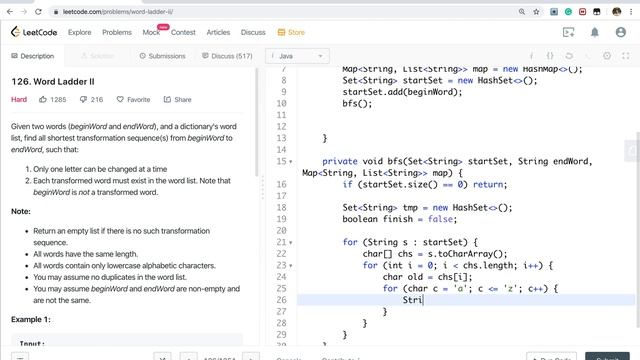Screen dimensions: 640x360
Task: Share the problem via the Share button
Action: tap(178, 99)
